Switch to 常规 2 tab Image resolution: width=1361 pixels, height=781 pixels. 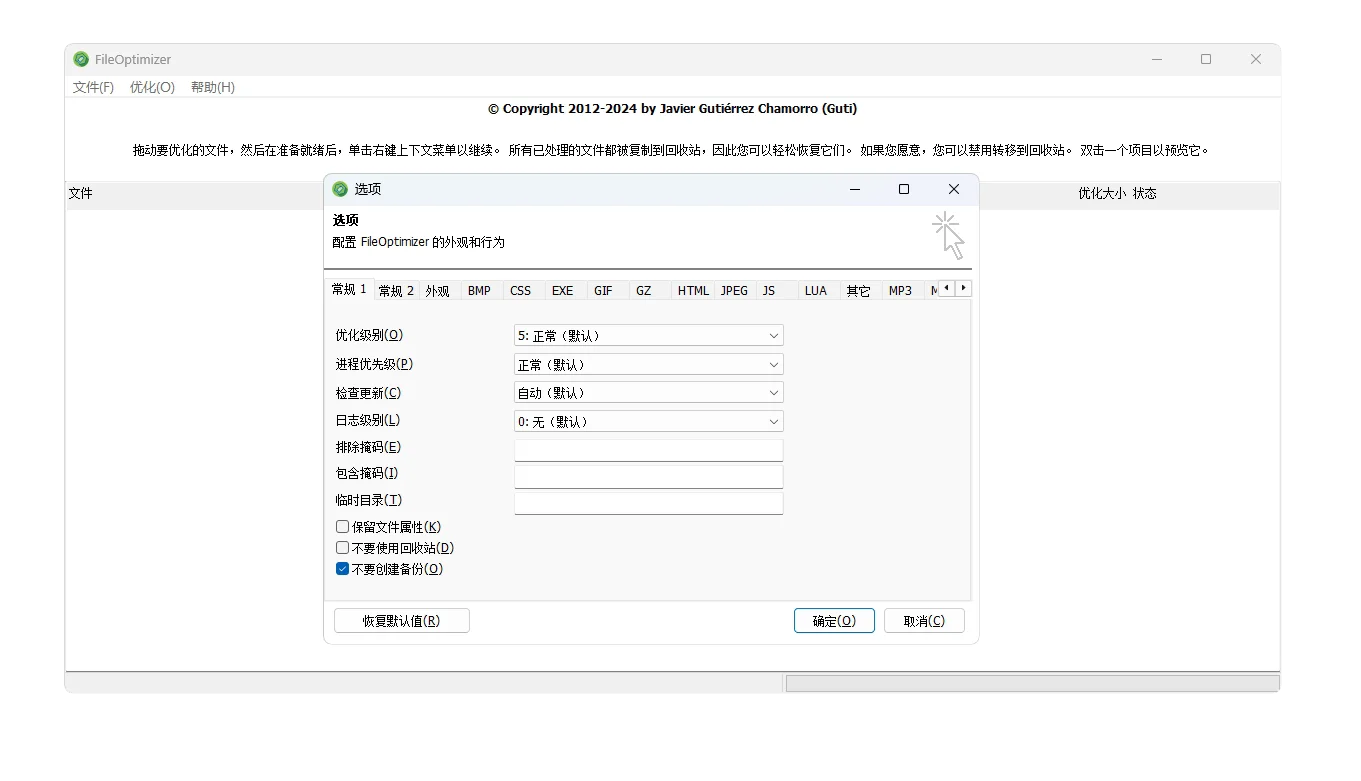tap(396, 291)
